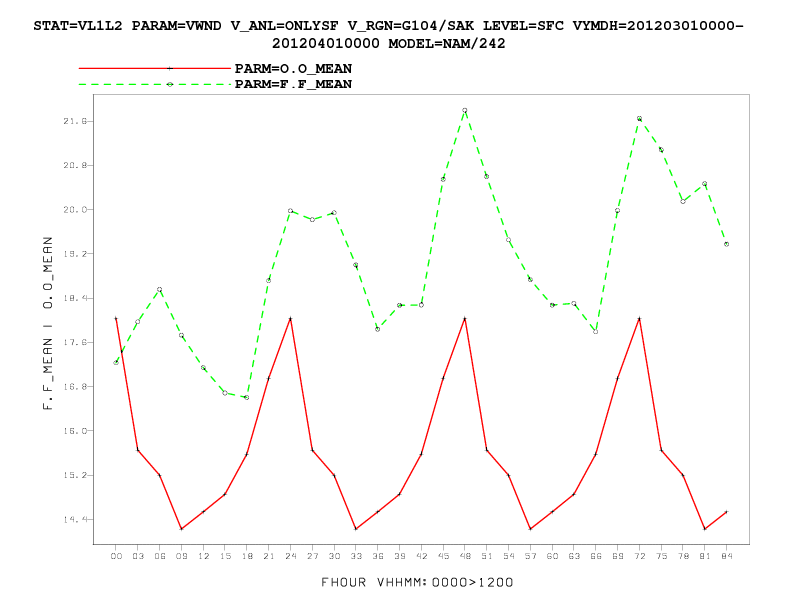Click x-axis tick label 60
The width and height of the screenshot is (792, 612).
coord(552,556)
